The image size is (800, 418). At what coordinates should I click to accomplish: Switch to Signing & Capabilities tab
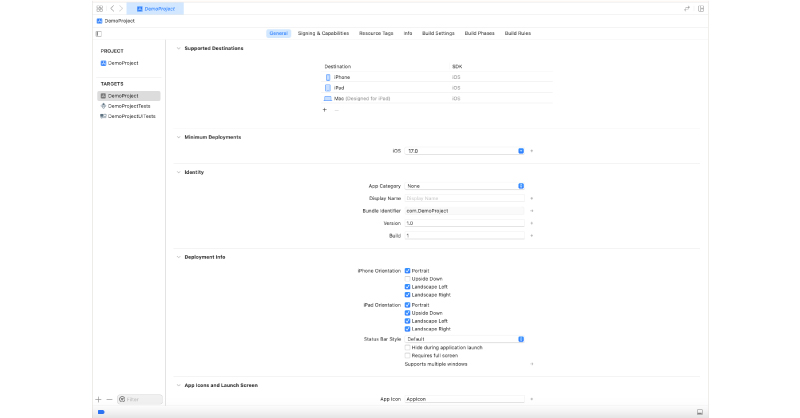pyautogui.click(x=323, y=33)
